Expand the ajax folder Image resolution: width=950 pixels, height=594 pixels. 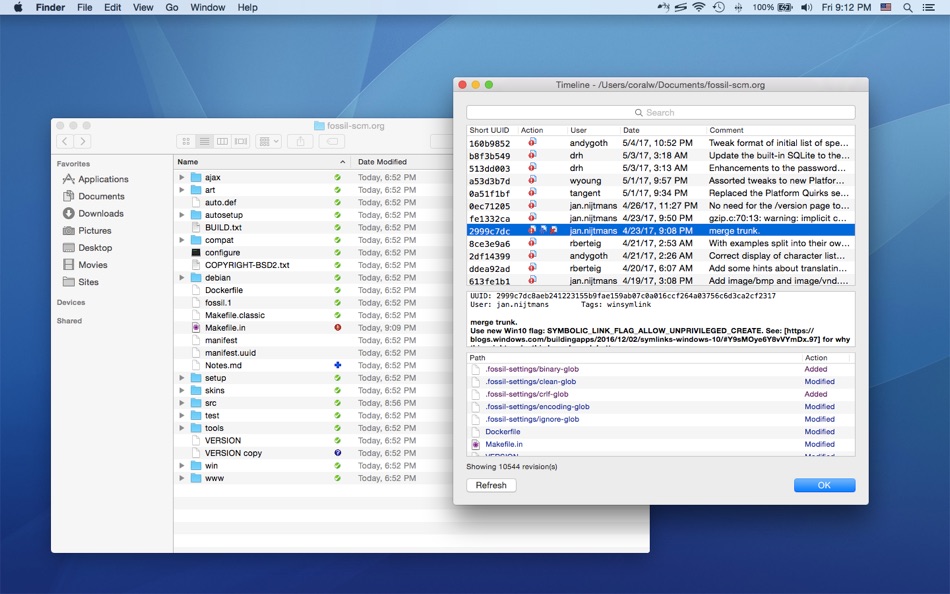[182, 177]
